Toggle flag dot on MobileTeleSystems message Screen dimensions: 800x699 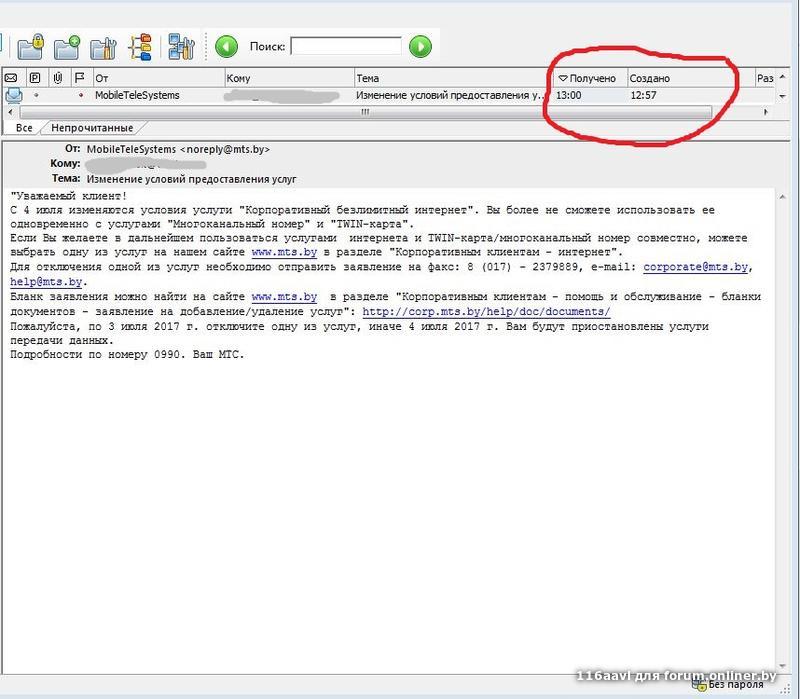81,95
